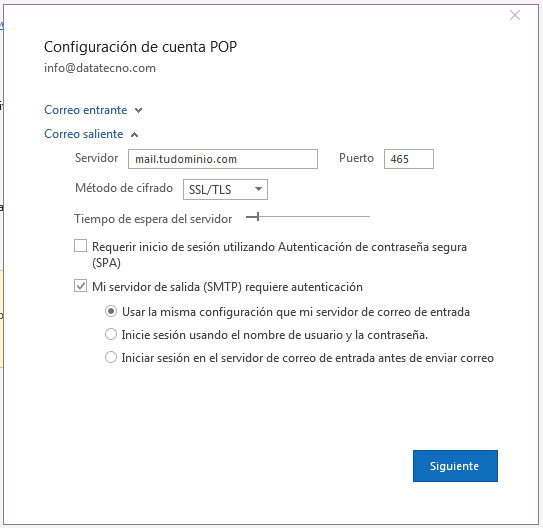This screenshot has width=543, height=528.
Task: Click the Correo saliente heading link
Action: pos(83,134)
